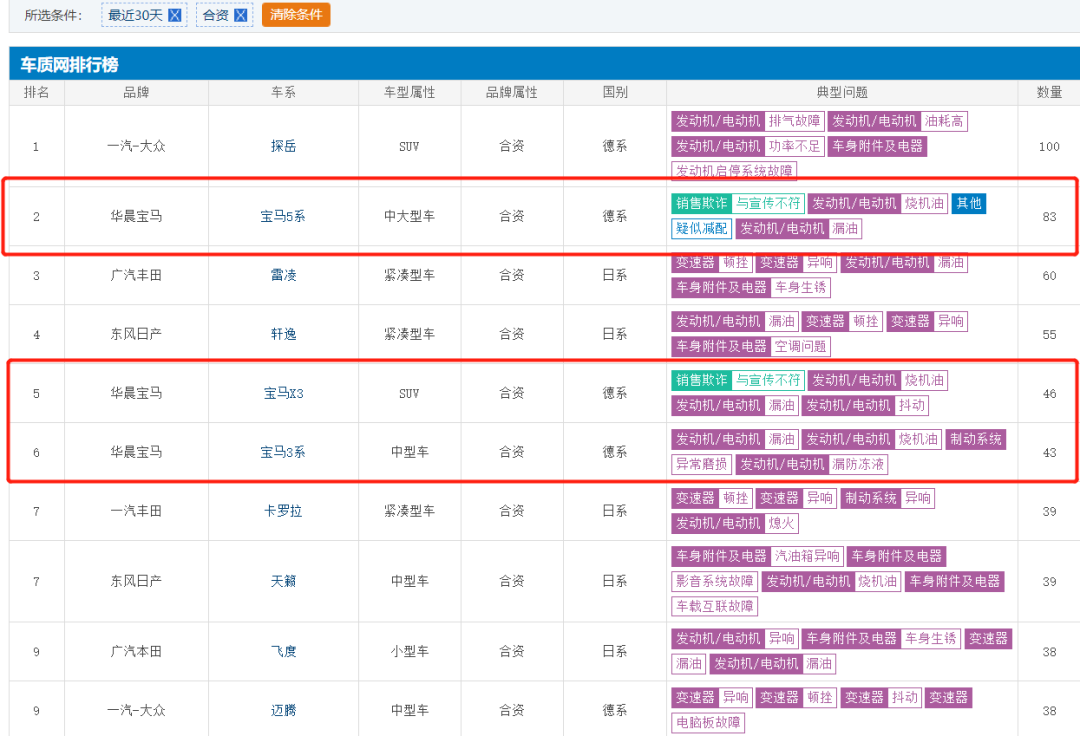Click the 排气故障 tag in 探岳 row
The height and width of the screenshot is (736, 1080).
click(x=794, y=121)
